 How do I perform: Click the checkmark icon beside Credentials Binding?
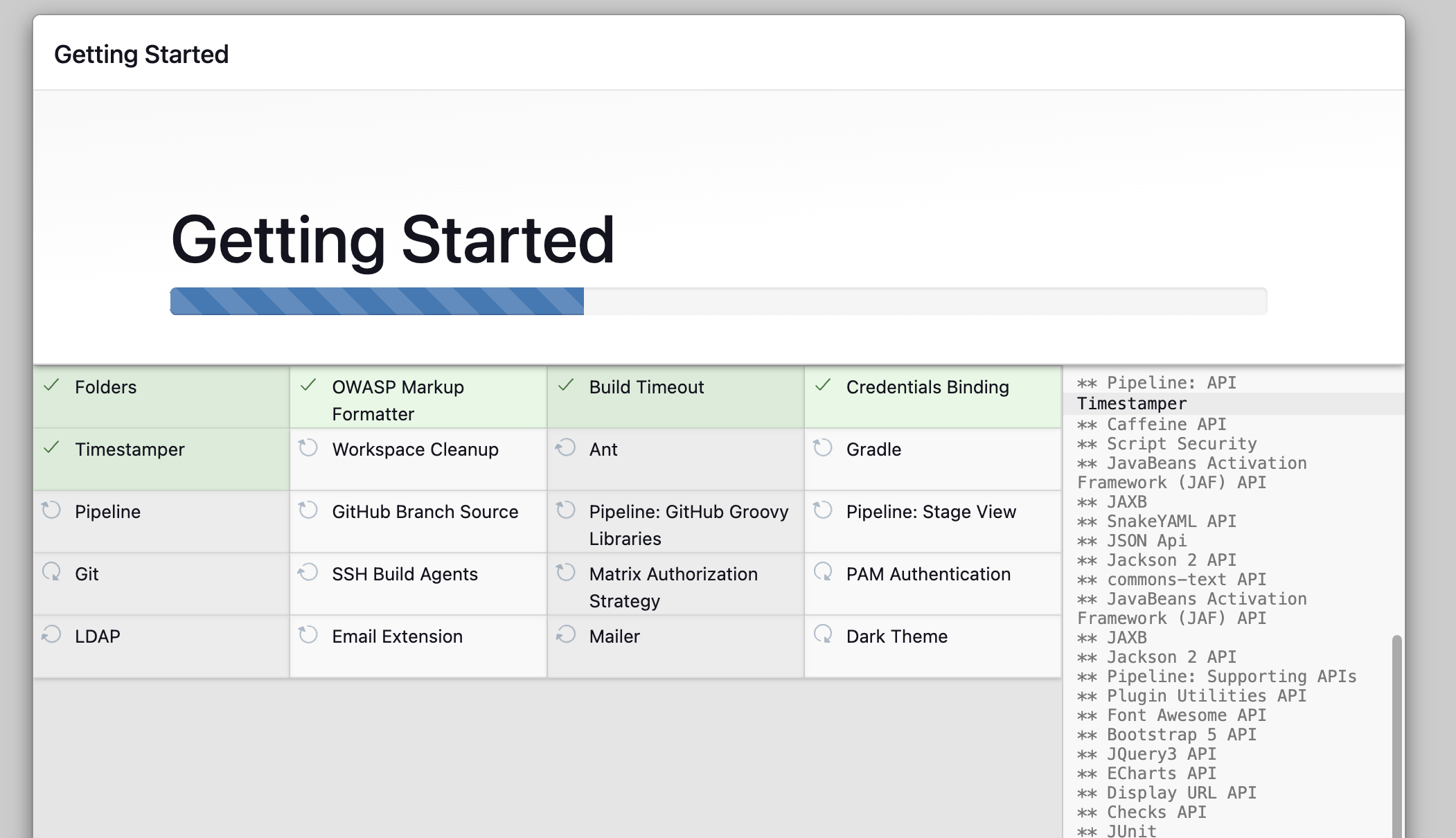click(x=823, y=386)
